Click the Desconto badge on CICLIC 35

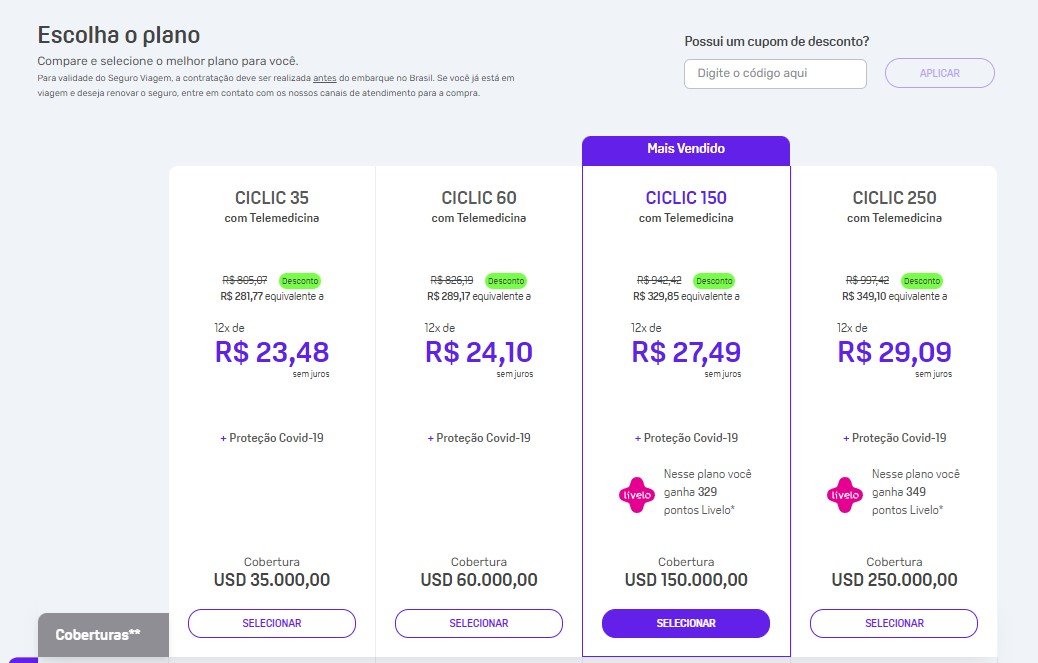(300, 281)
